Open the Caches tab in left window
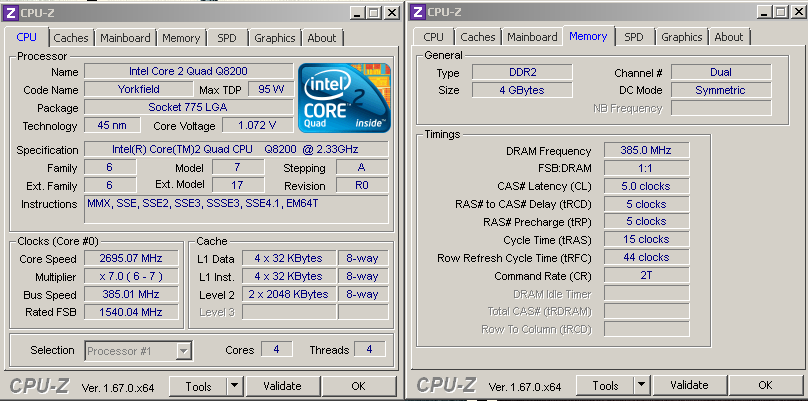This screenshot has height=401, width=808. pyautogui.click(x=71, y=38)
